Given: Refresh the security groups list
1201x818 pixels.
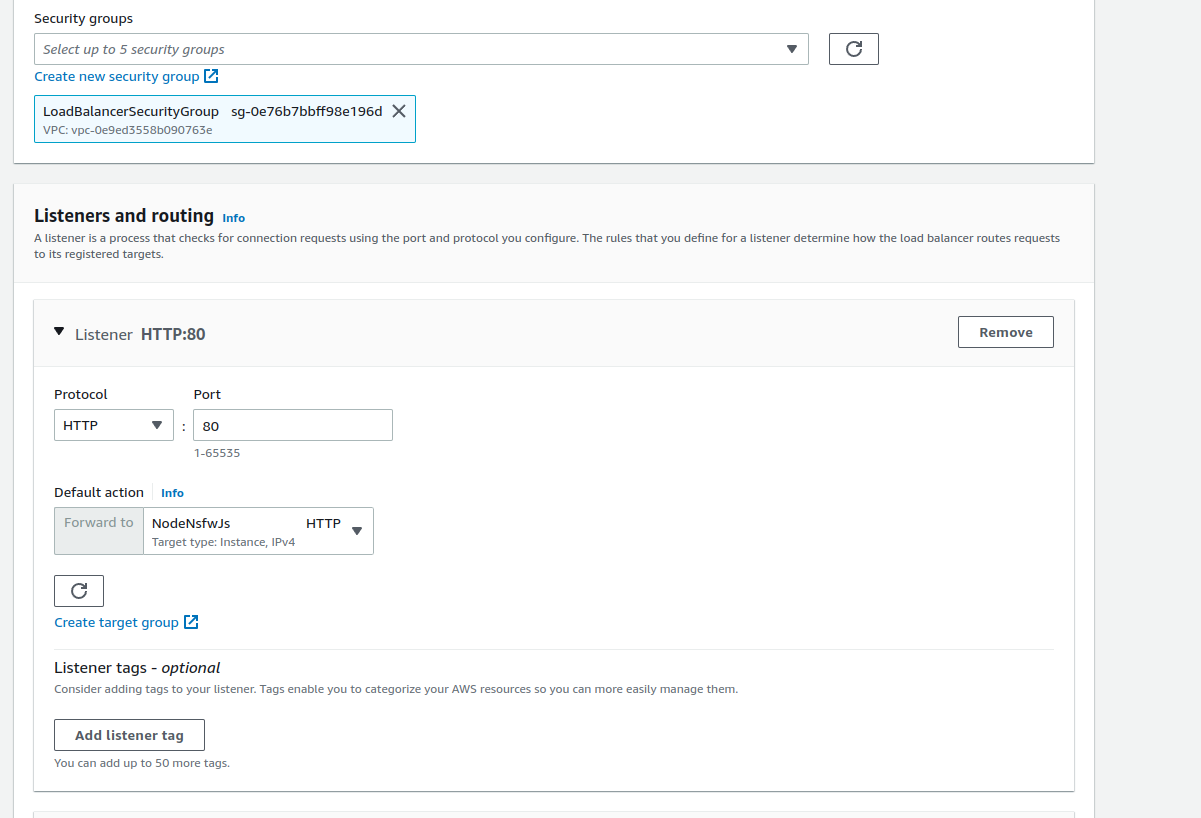Looking at the screenshot, I should tap(853, 49).
